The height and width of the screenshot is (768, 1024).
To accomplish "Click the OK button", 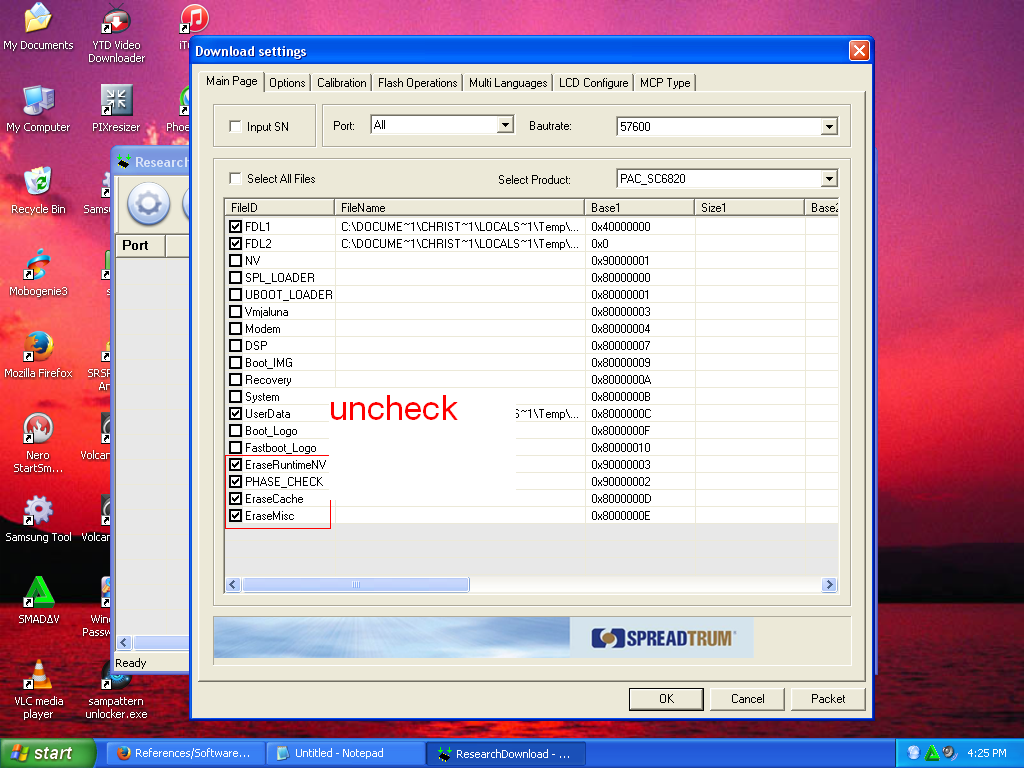I will tap(666, 699).
